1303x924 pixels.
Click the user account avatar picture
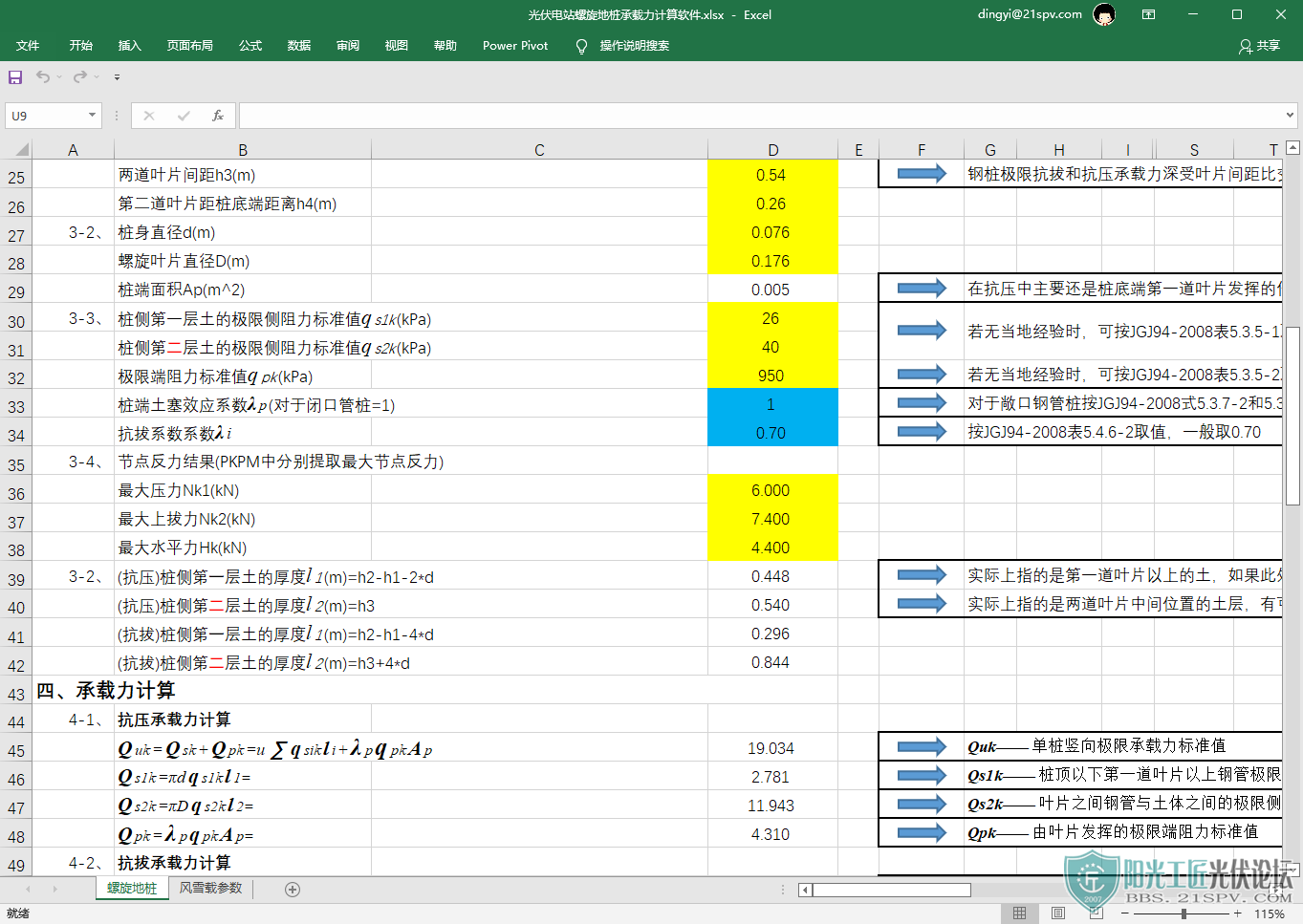[x=1104, y=14]
